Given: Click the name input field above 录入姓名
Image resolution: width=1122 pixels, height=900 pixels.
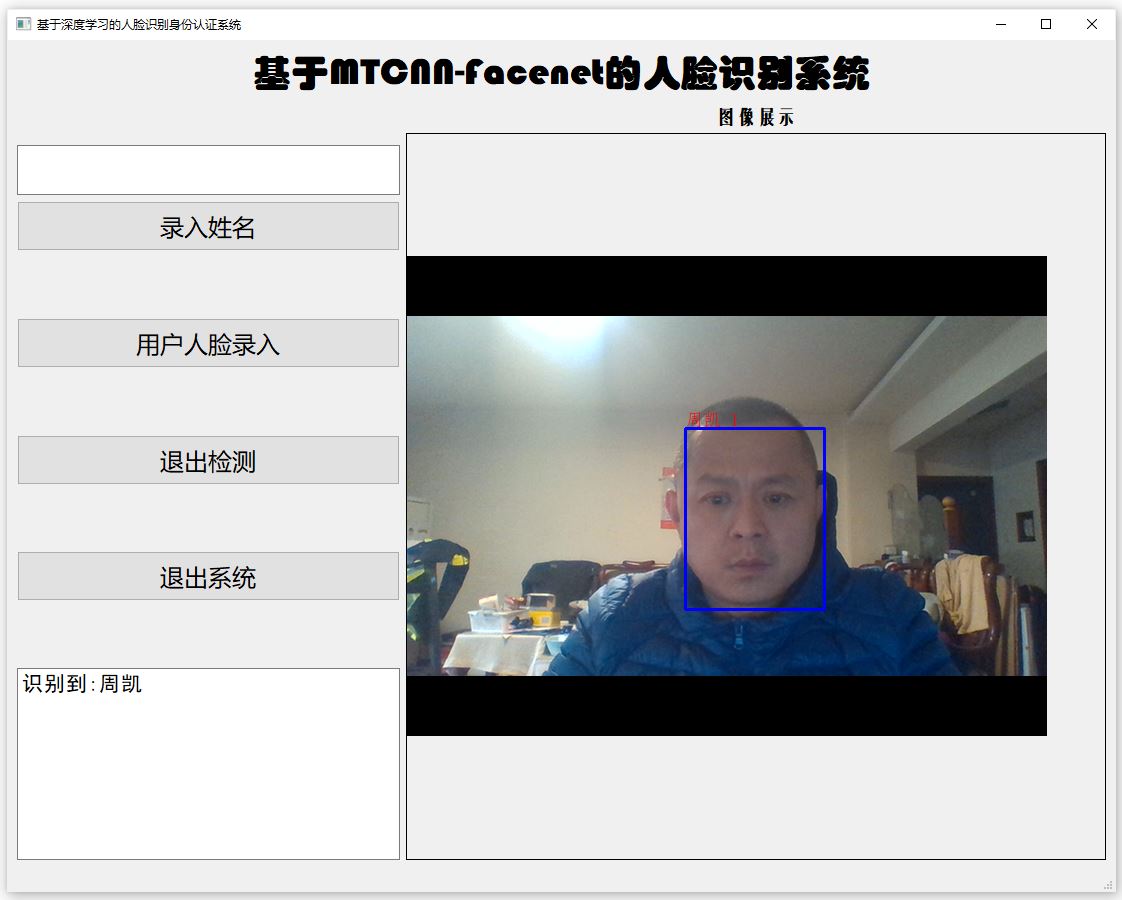Looking at the screenshot, I should [208, 170].
